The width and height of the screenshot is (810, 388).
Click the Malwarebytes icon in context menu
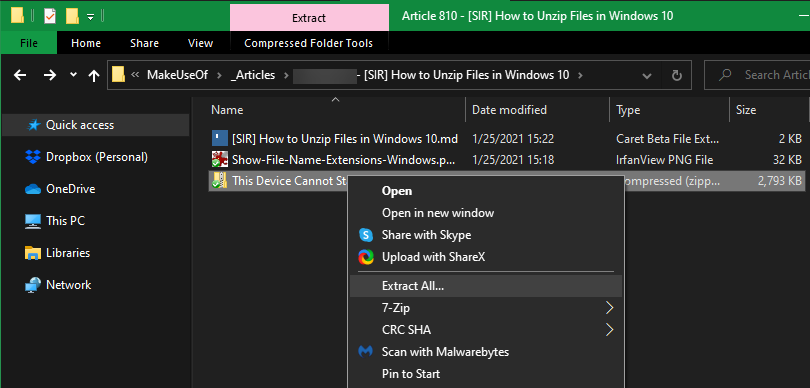[x=366, y=352]
